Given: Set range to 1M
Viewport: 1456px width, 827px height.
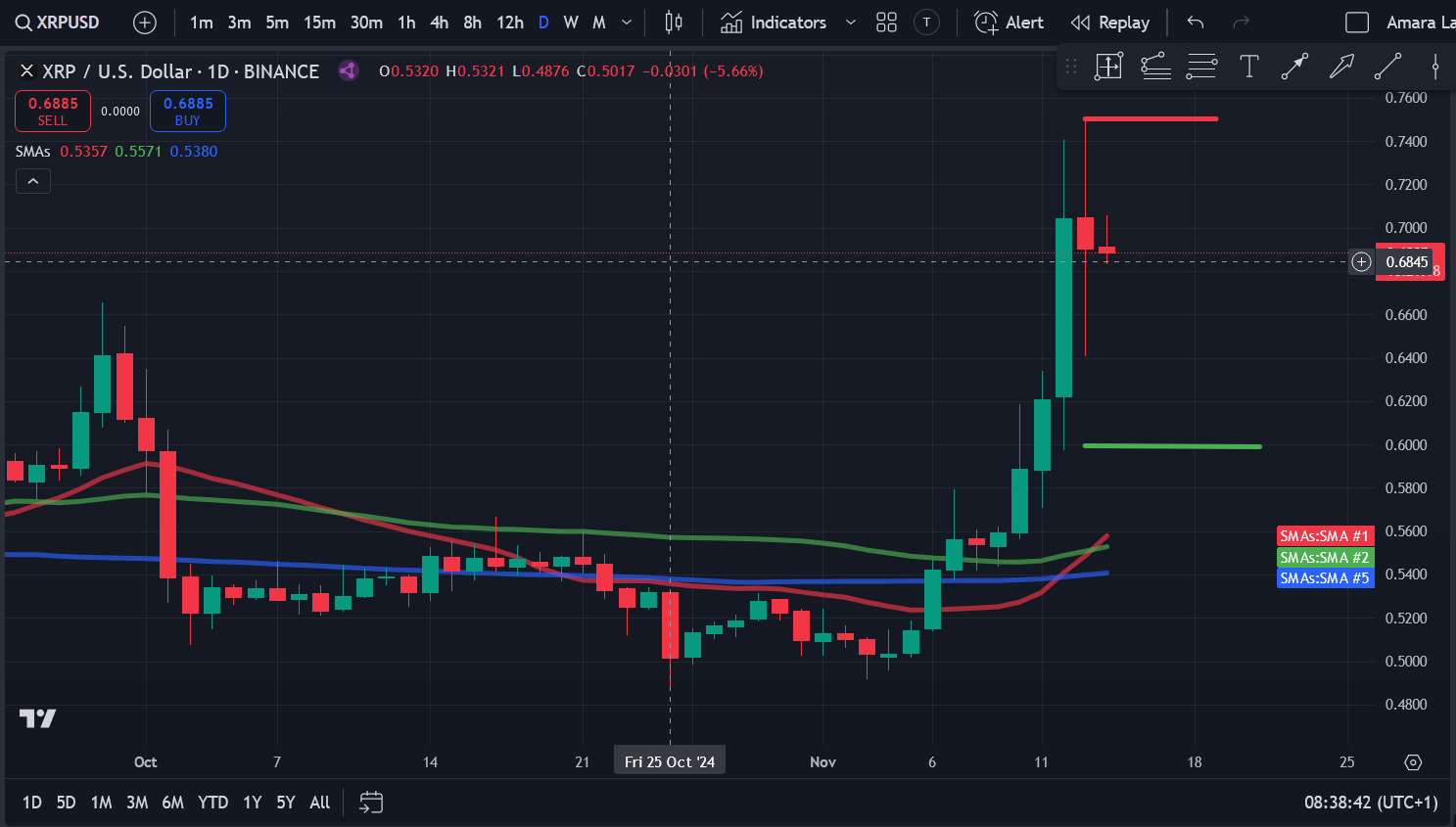Looking at the screenshot, I should click(101, 803).
